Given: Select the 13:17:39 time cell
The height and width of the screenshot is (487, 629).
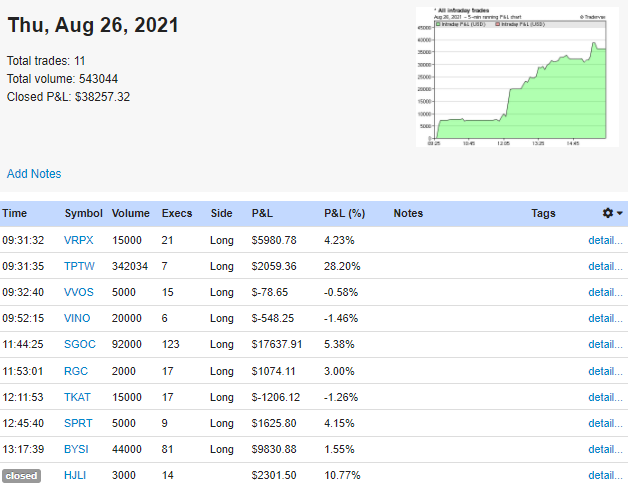Looking at the screenshot, I should pos(23,450).
